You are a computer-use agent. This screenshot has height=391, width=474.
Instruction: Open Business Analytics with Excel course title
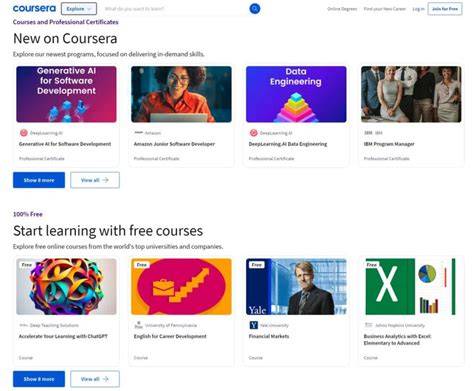click(397, 339)
